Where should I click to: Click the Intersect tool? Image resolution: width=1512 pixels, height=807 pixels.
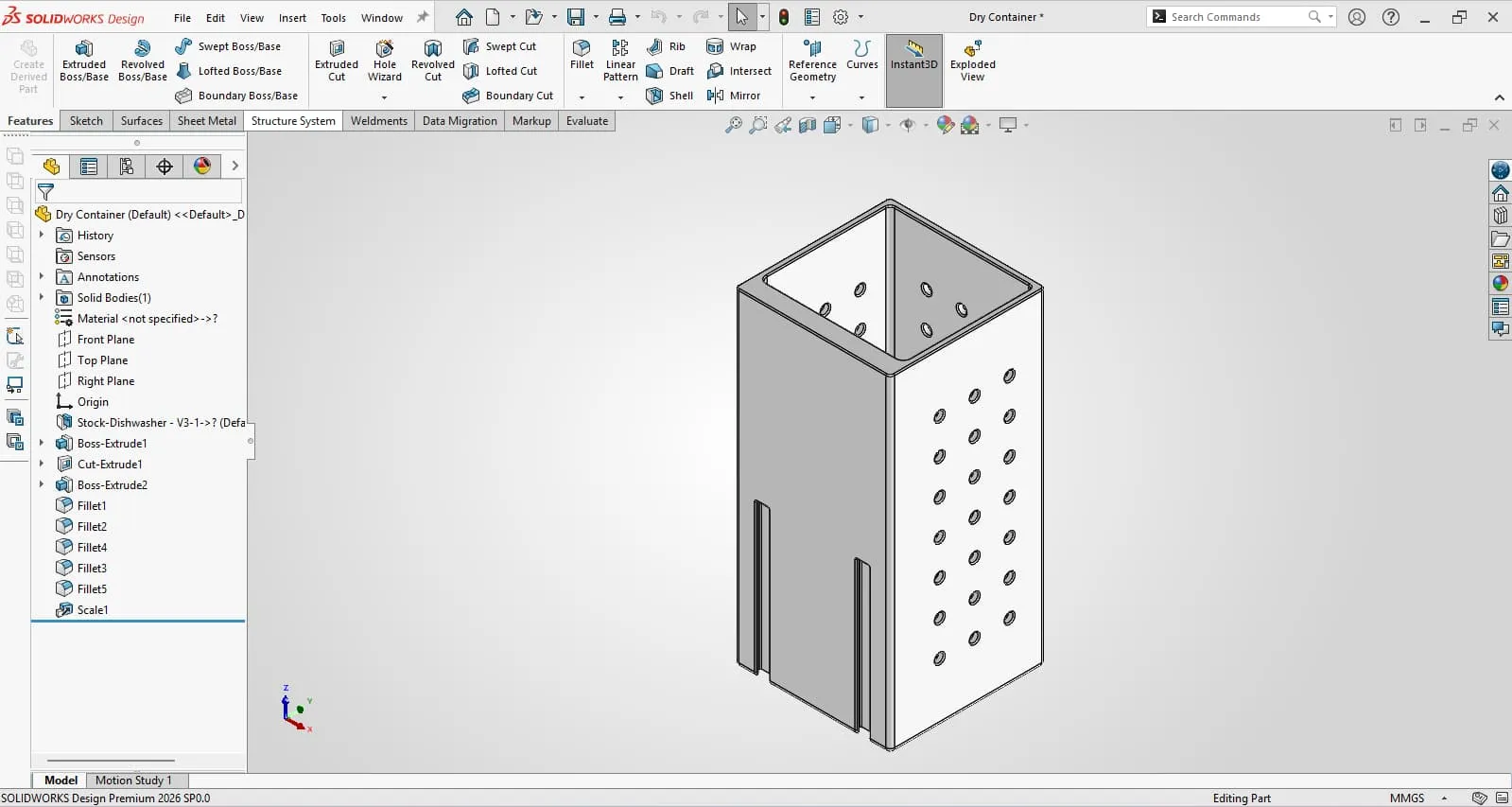point(739,71)
